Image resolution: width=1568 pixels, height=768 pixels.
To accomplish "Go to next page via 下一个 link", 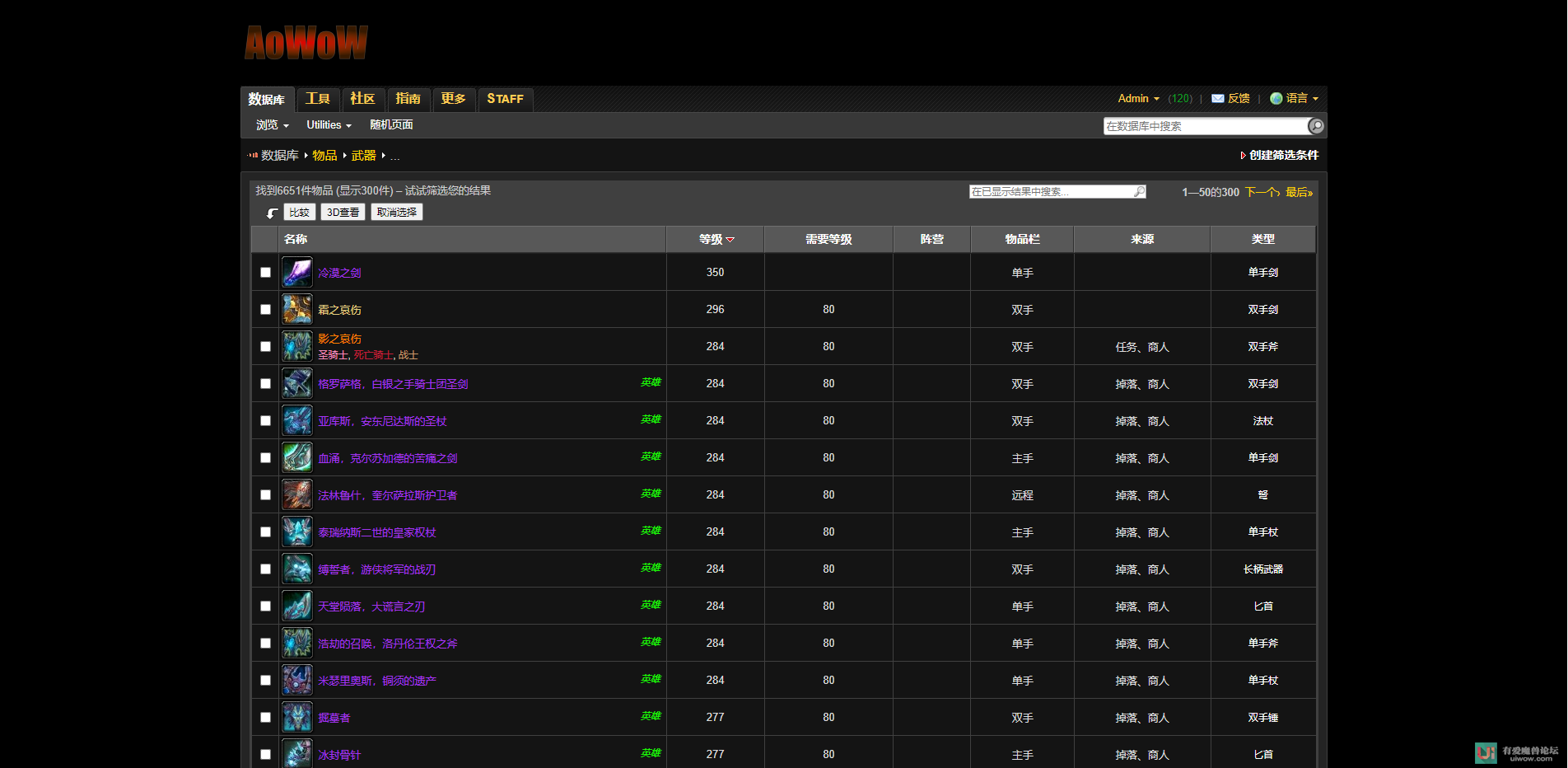I will tap(1261, 192).
